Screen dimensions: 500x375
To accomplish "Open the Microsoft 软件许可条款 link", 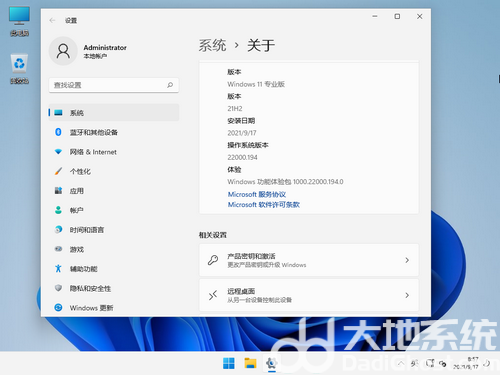I will pos(264,205).
